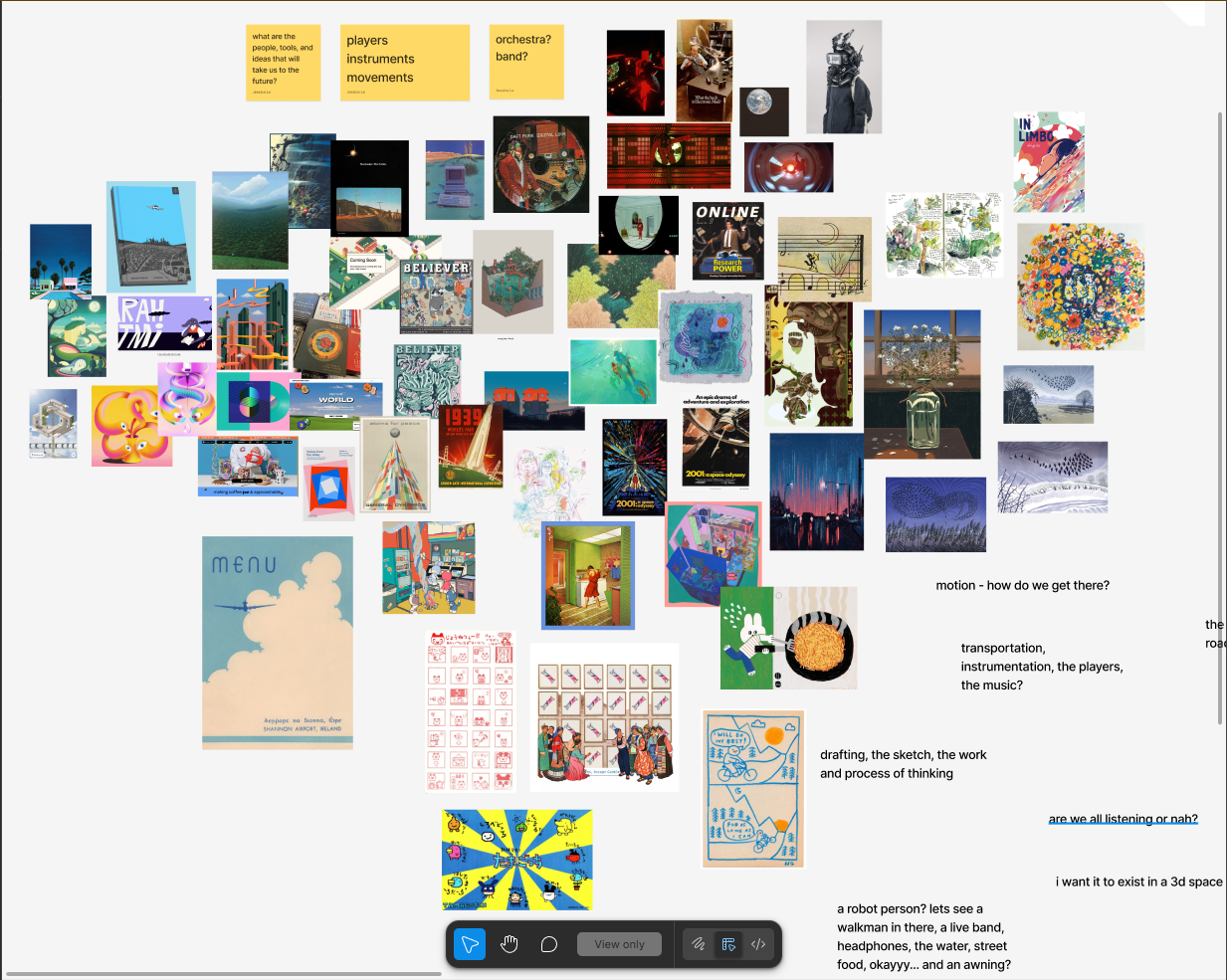1227x980 pixels.
Task: Select the pencil annotation tool
Action: [x=698, y=943]
